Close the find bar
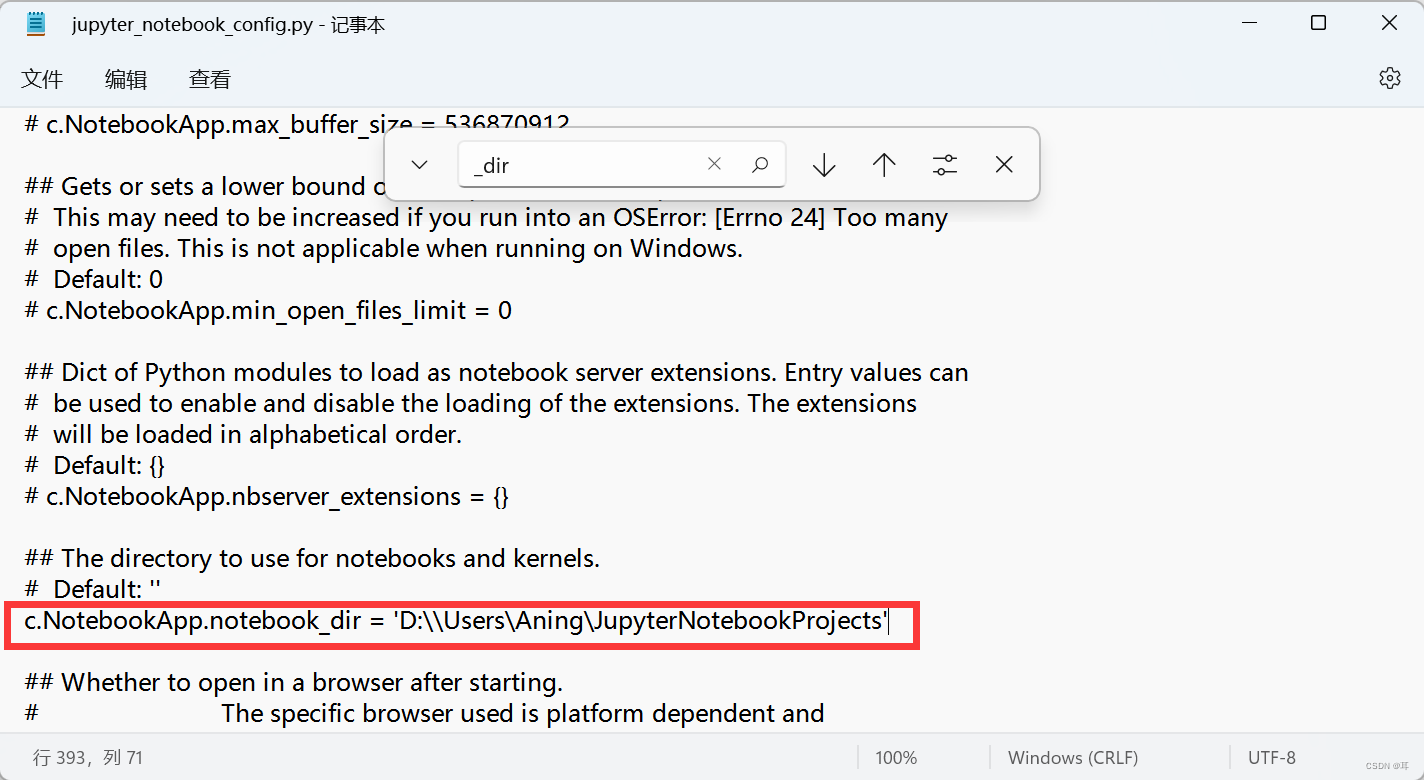 [1005, 165]
